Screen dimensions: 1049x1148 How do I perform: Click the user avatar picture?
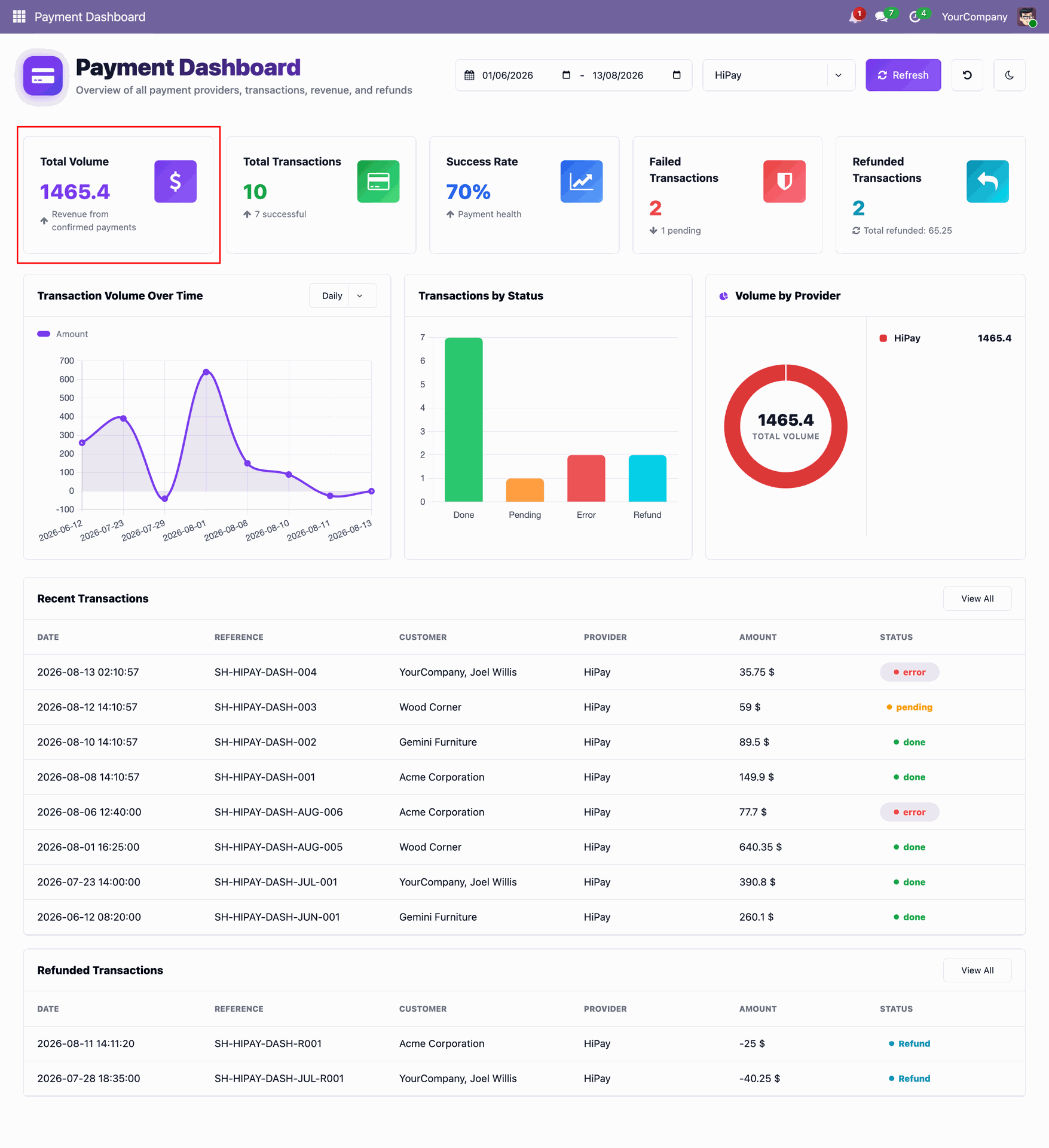point(1027,17)
